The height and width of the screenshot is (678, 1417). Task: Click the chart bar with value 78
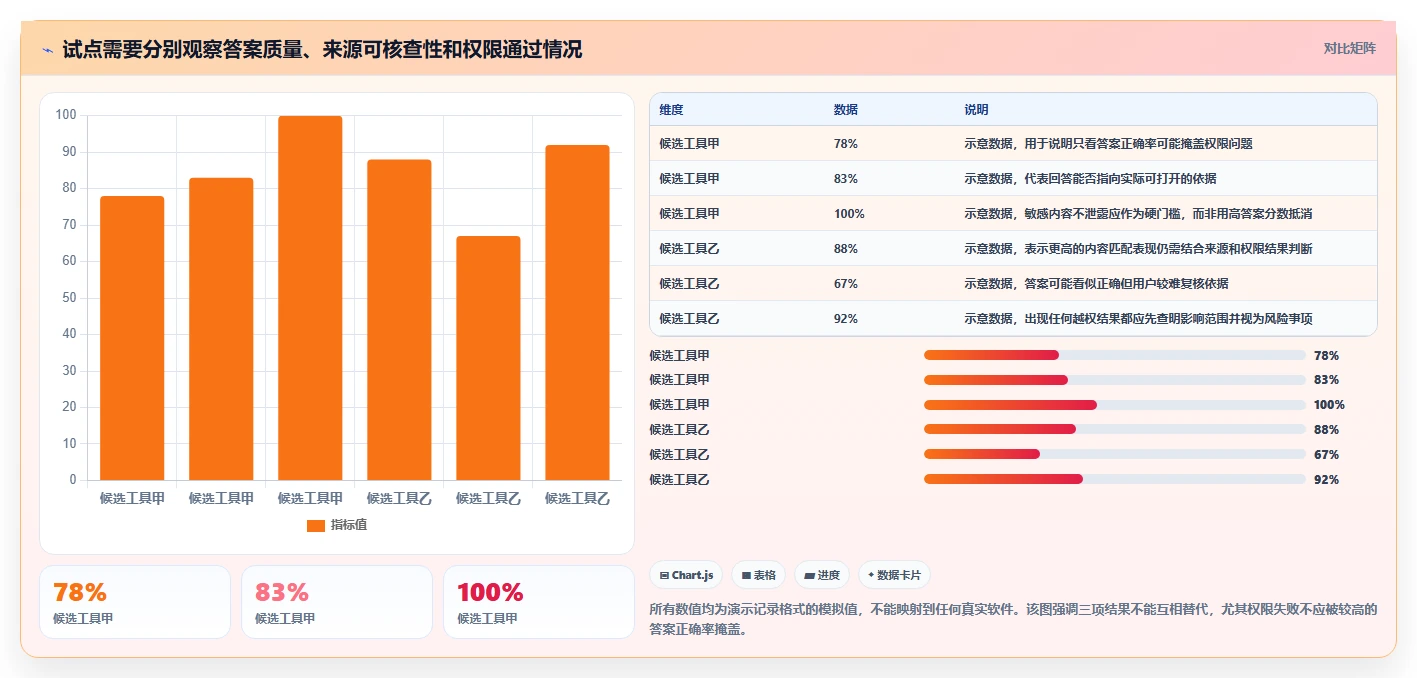tap(132, 338)
